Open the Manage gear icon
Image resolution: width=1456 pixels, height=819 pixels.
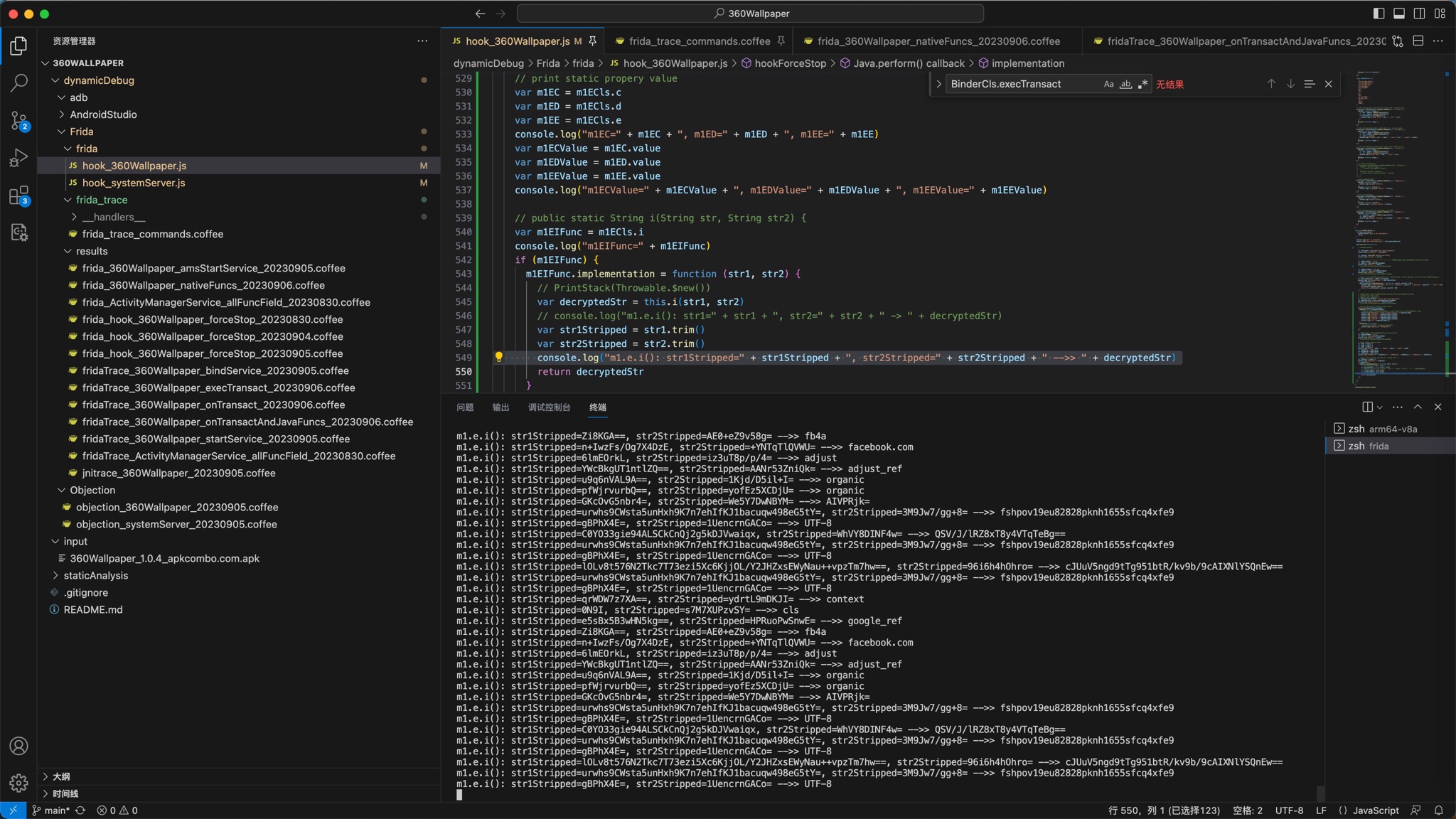pos(19,783)
